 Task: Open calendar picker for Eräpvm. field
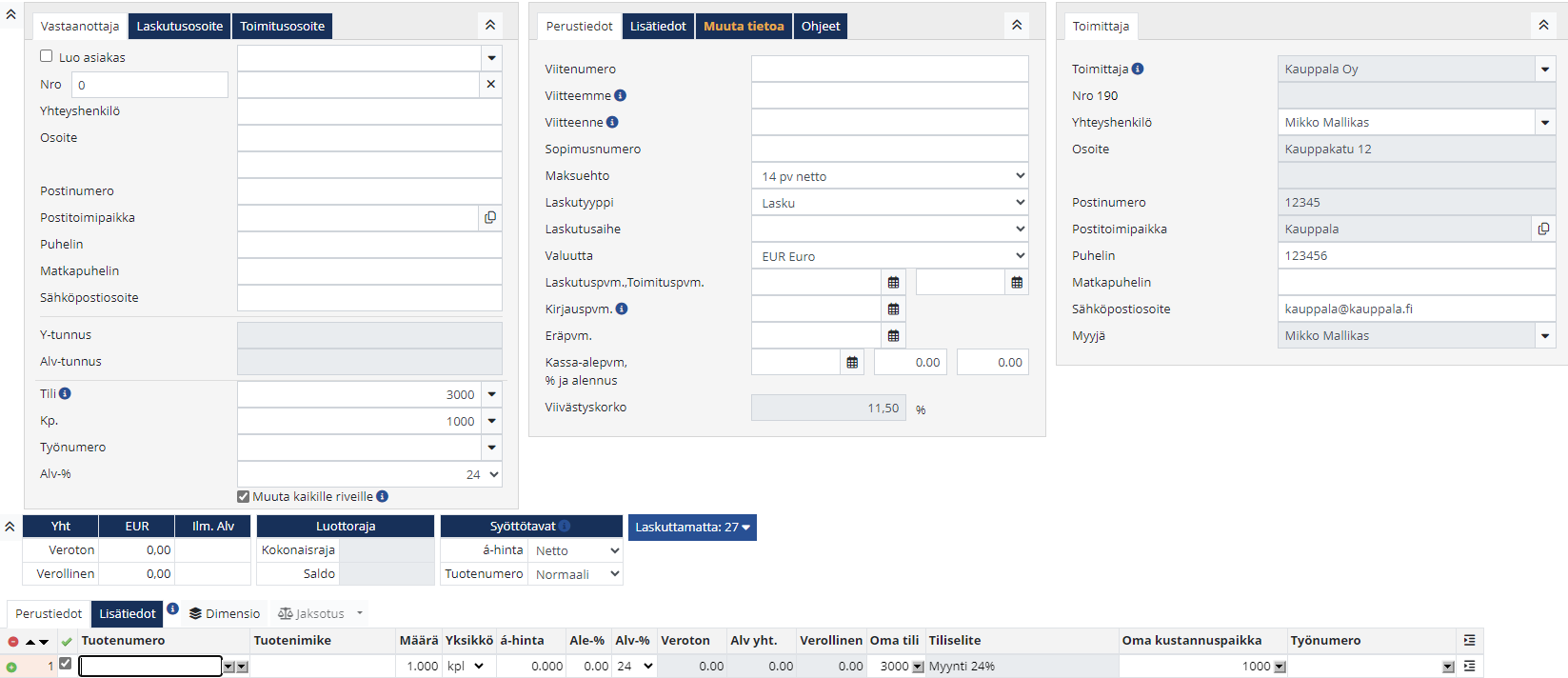tap(893, 336)
